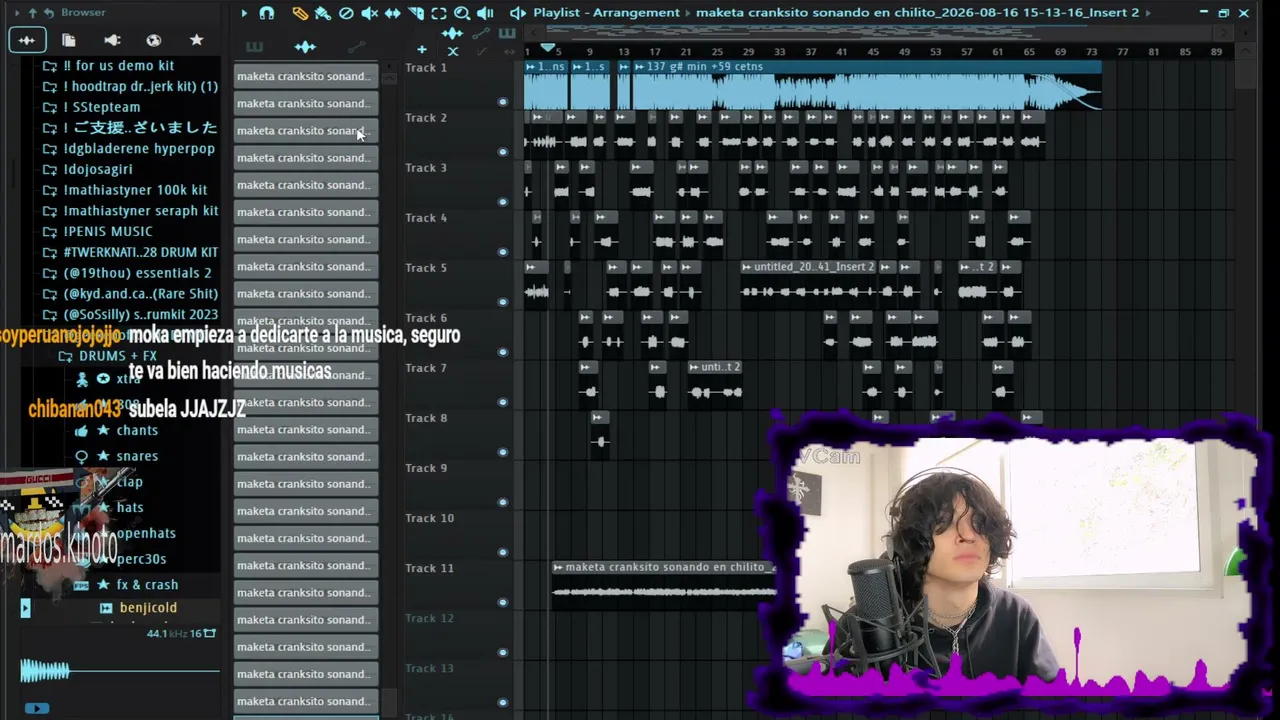Open the browser starred favorites tab
Screen dimensions: 1280x720
197,40
